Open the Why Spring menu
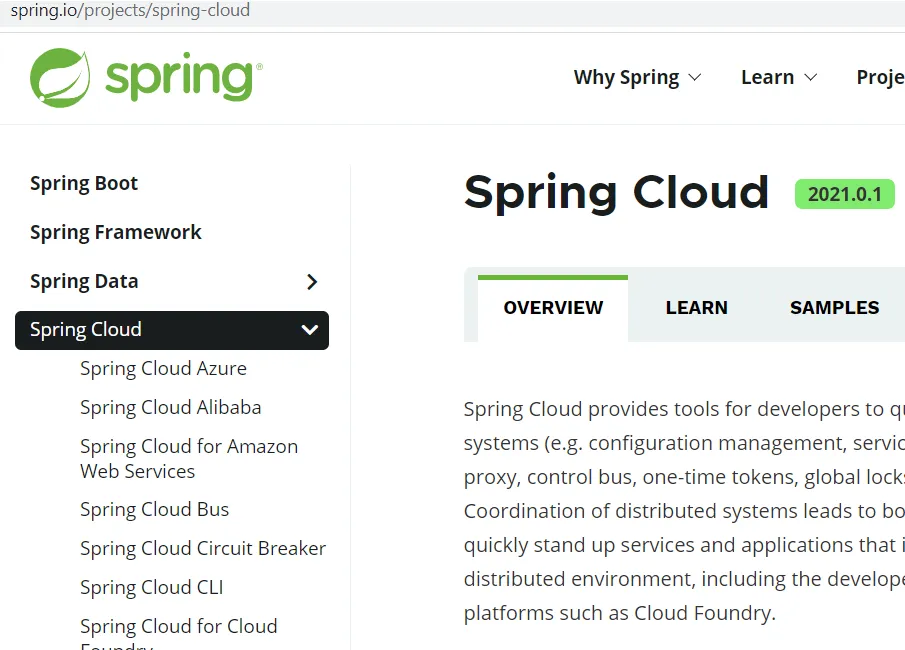This screenshot has width=905, height=650. 637,77
